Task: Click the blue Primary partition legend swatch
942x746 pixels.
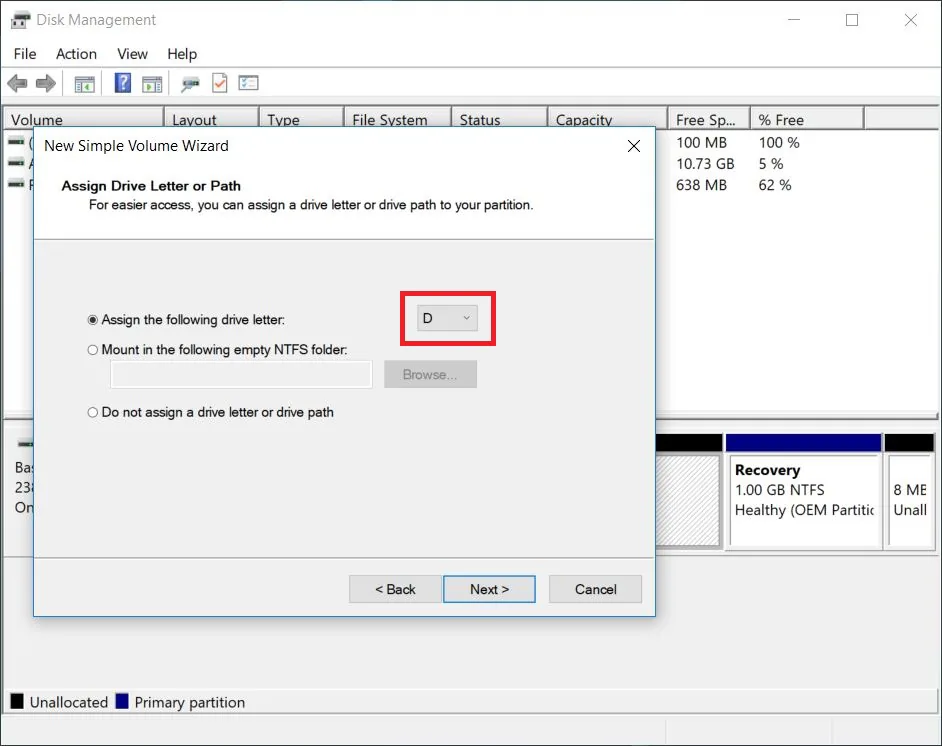Action: pos(122,701)
